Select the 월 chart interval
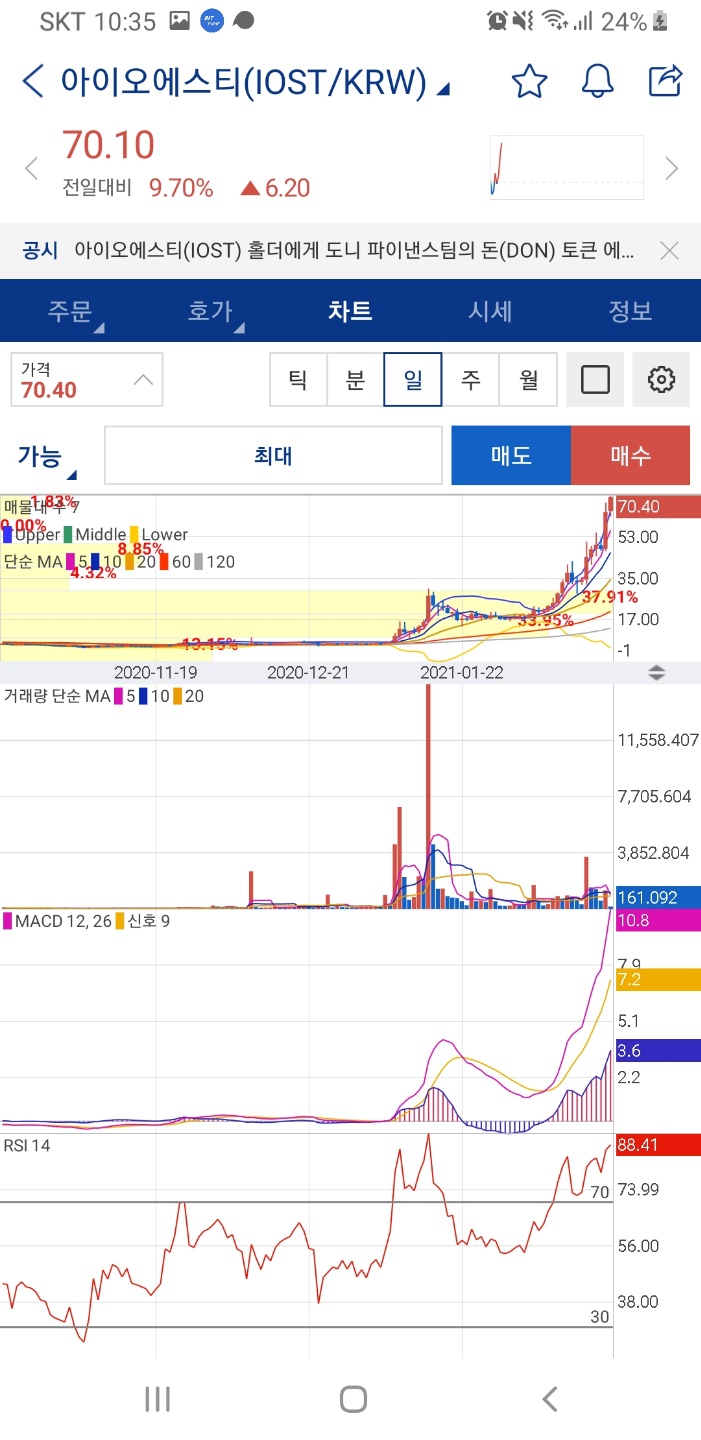 [x=528, y=380]
